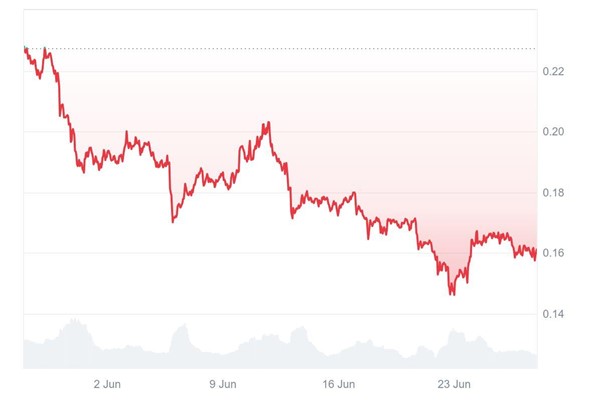Click the sharp price dip between 2 and 9 Jun

click(173, 219)
